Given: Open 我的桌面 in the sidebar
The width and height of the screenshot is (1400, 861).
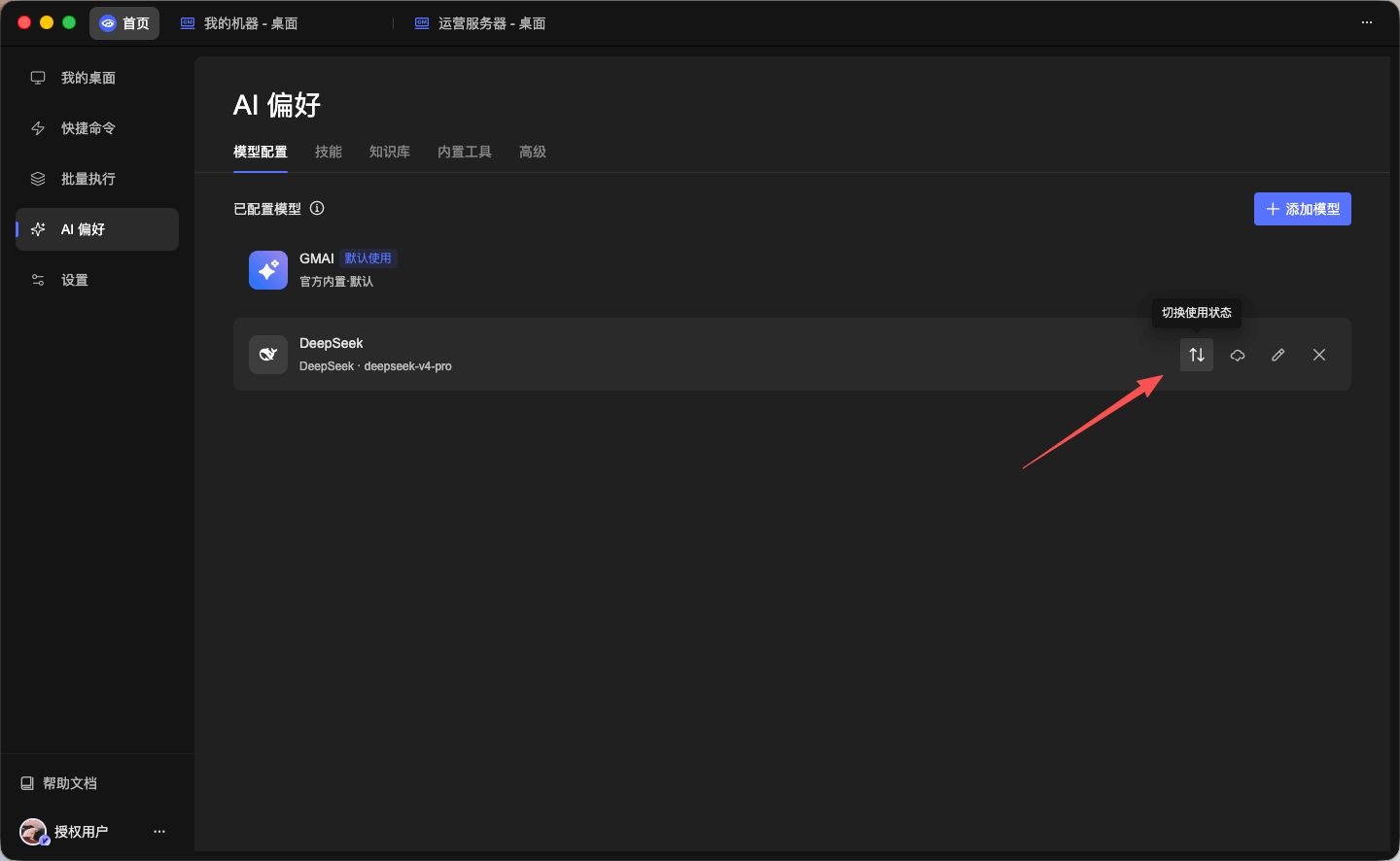Looking at the screenshot, I should pos(97,78).
